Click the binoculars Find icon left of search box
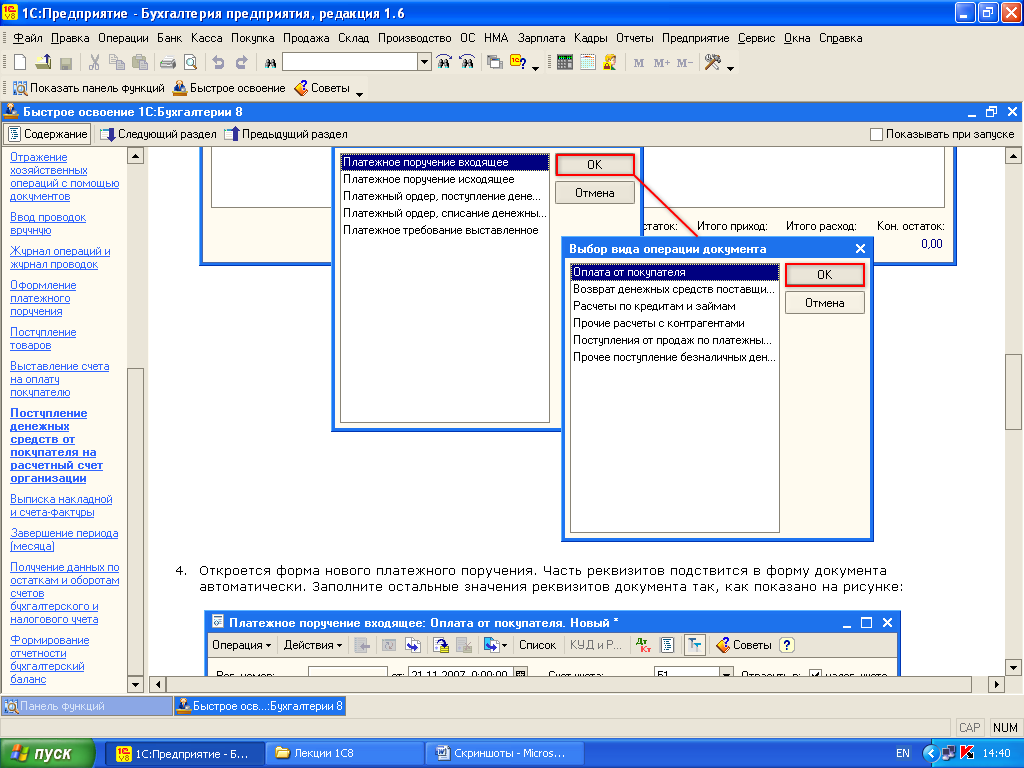 270,63
